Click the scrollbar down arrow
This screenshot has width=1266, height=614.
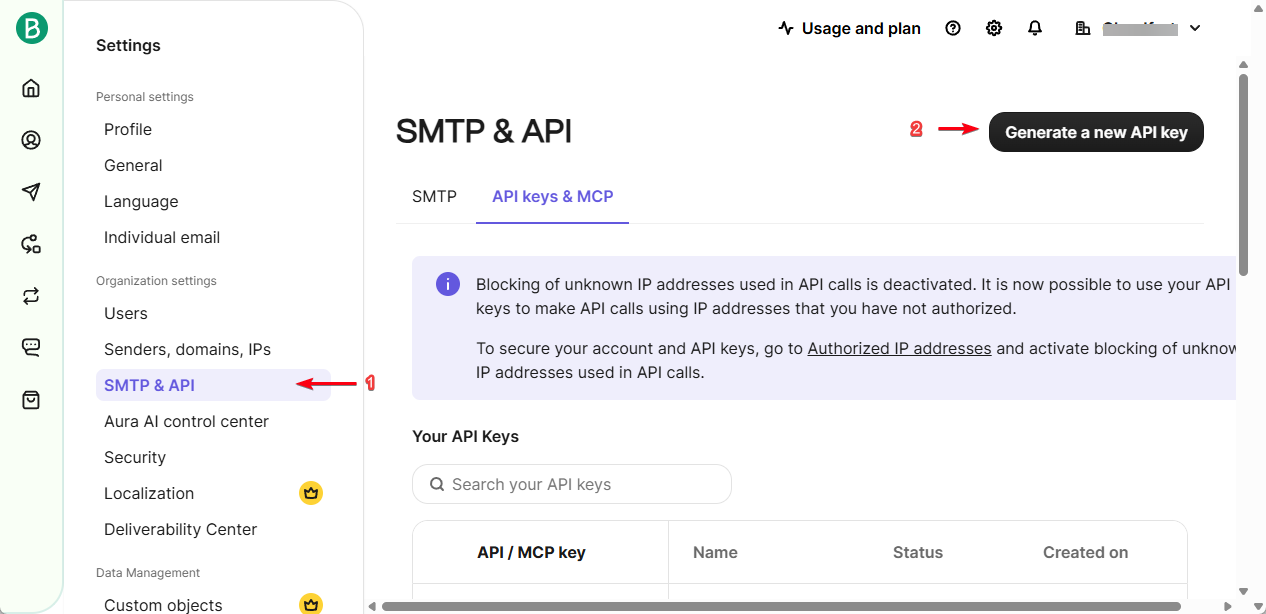pyautogui.click(x=1243, y=591)
